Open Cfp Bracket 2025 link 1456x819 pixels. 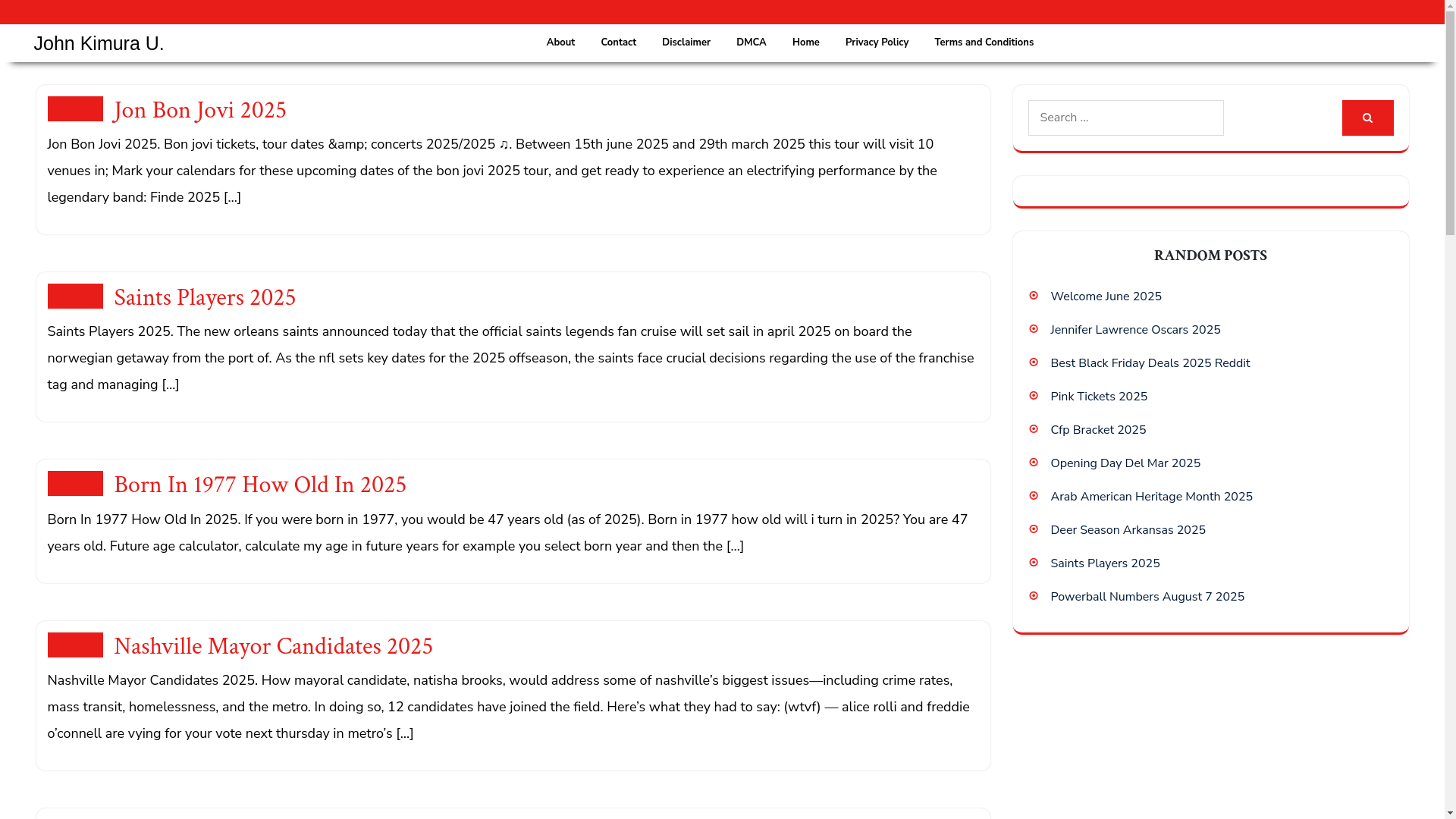pyautogui.click(x=1098, y=430)
